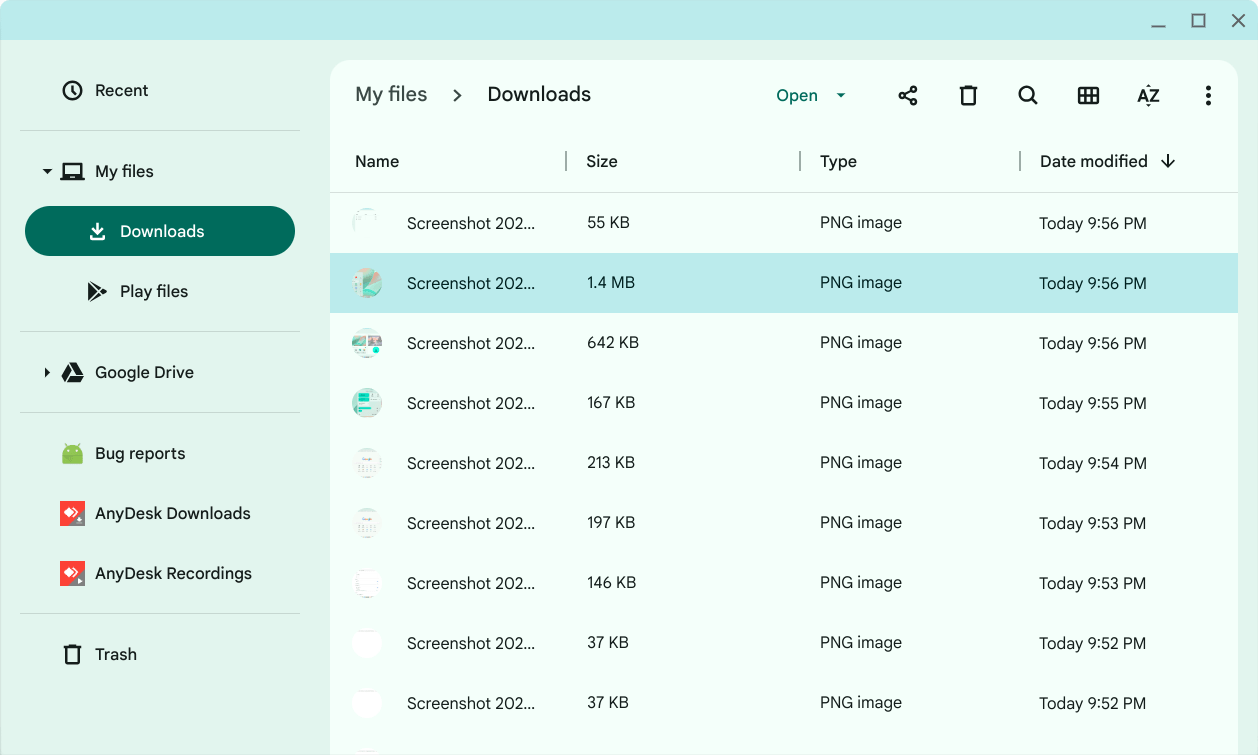Open search in the Files app
1258x755 pixels.
coord(1028,95)
